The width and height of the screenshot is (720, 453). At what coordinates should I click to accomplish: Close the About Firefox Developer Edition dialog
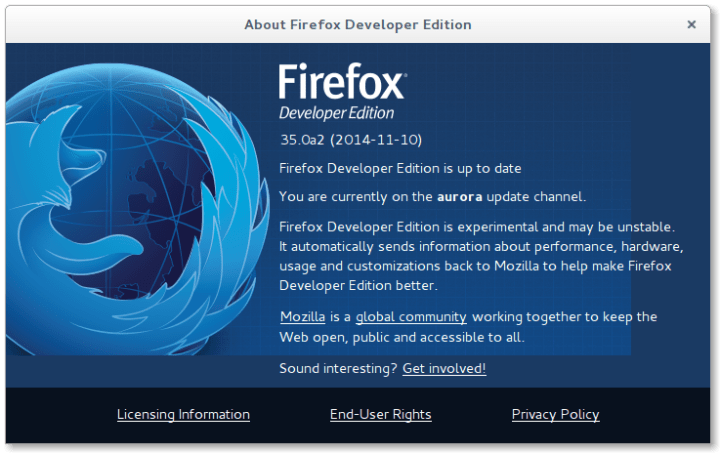pyautogui.click(x=691, y=24)
